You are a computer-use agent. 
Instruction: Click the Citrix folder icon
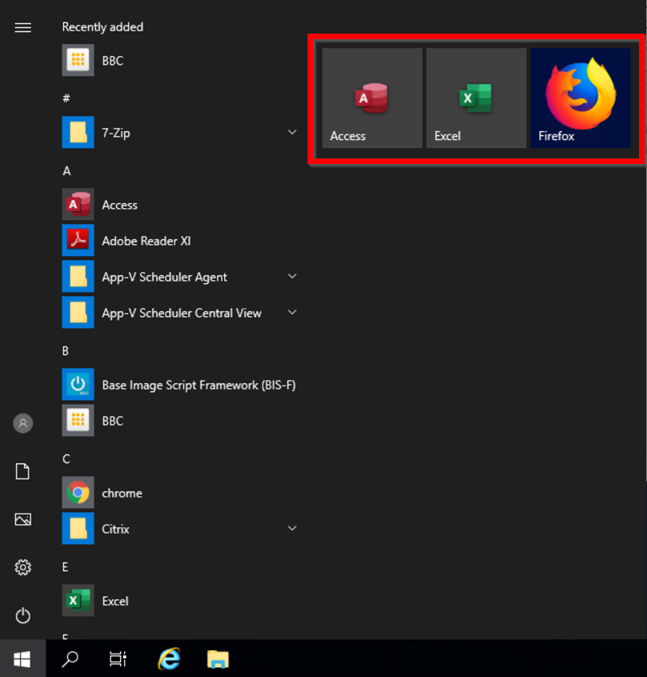pos(78,528)
